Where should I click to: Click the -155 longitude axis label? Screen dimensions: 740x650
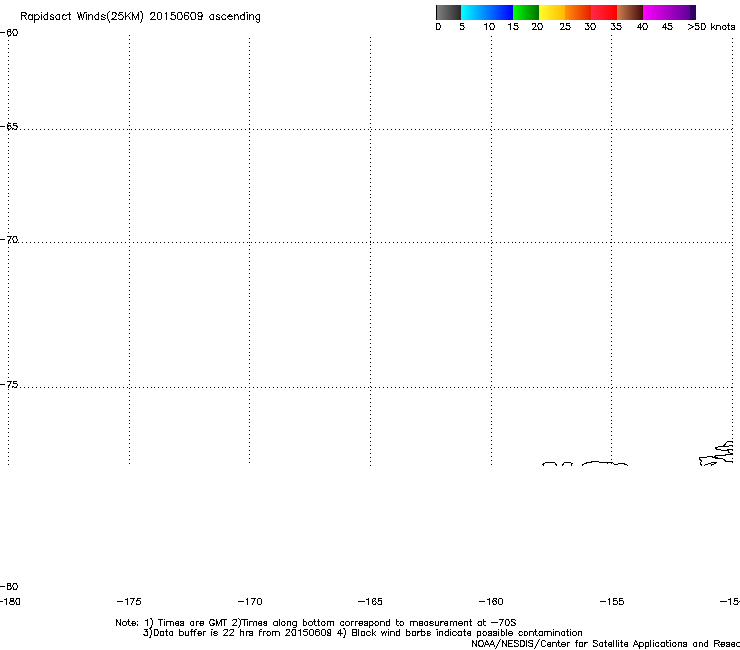(612, 602)
